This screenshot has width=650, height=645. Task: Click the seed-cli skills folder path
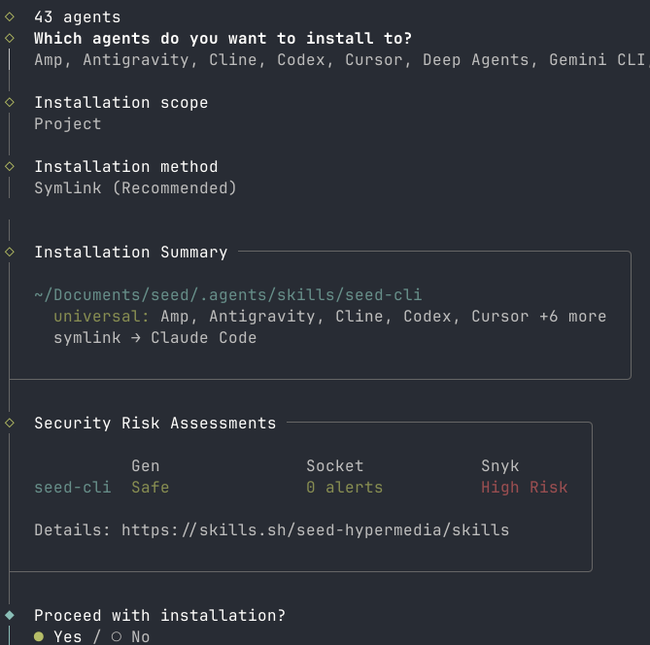(x=228, y=295)
